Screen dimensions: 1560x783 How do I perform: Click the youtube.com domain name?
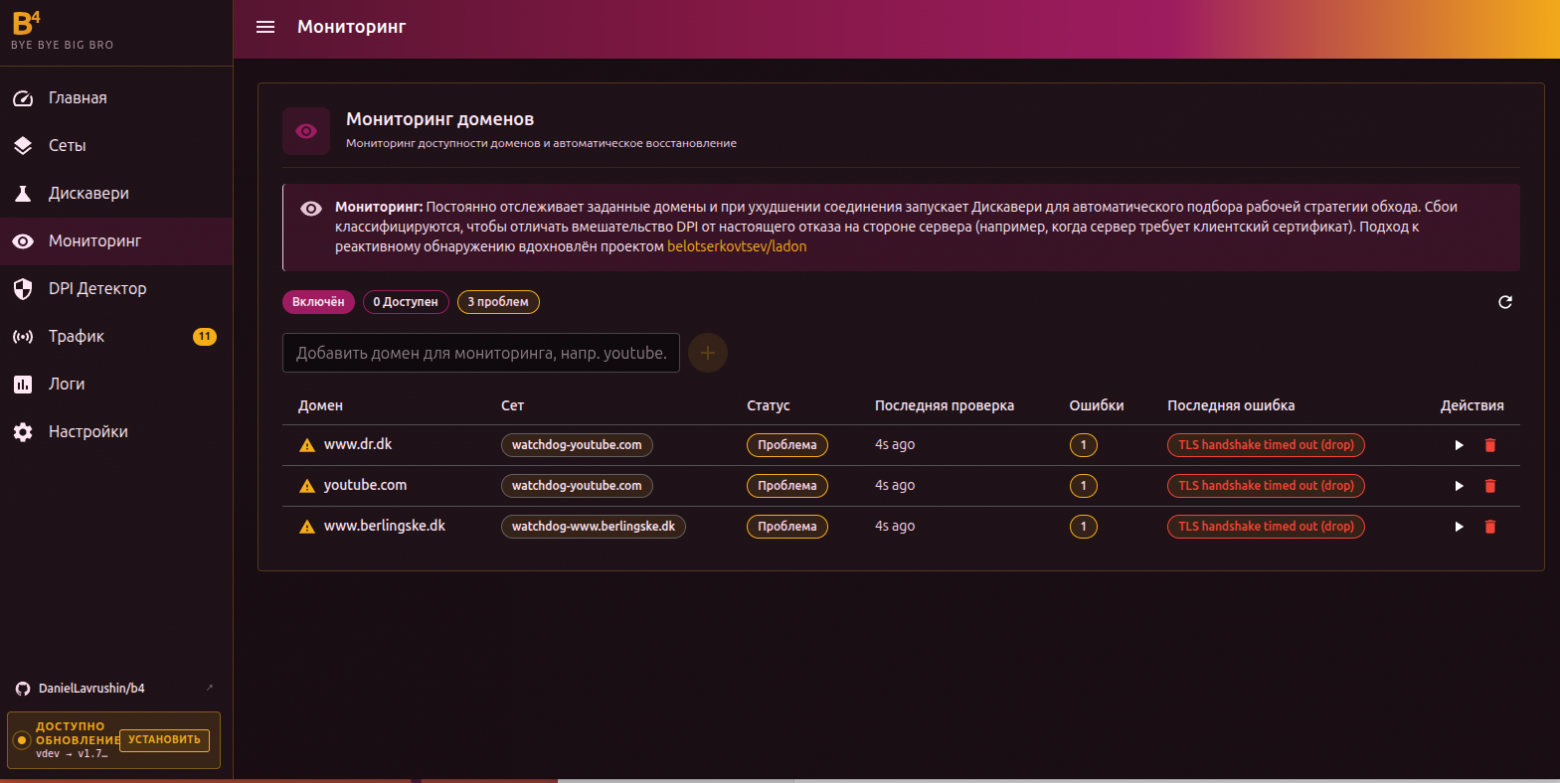click(x=365, y=485)
